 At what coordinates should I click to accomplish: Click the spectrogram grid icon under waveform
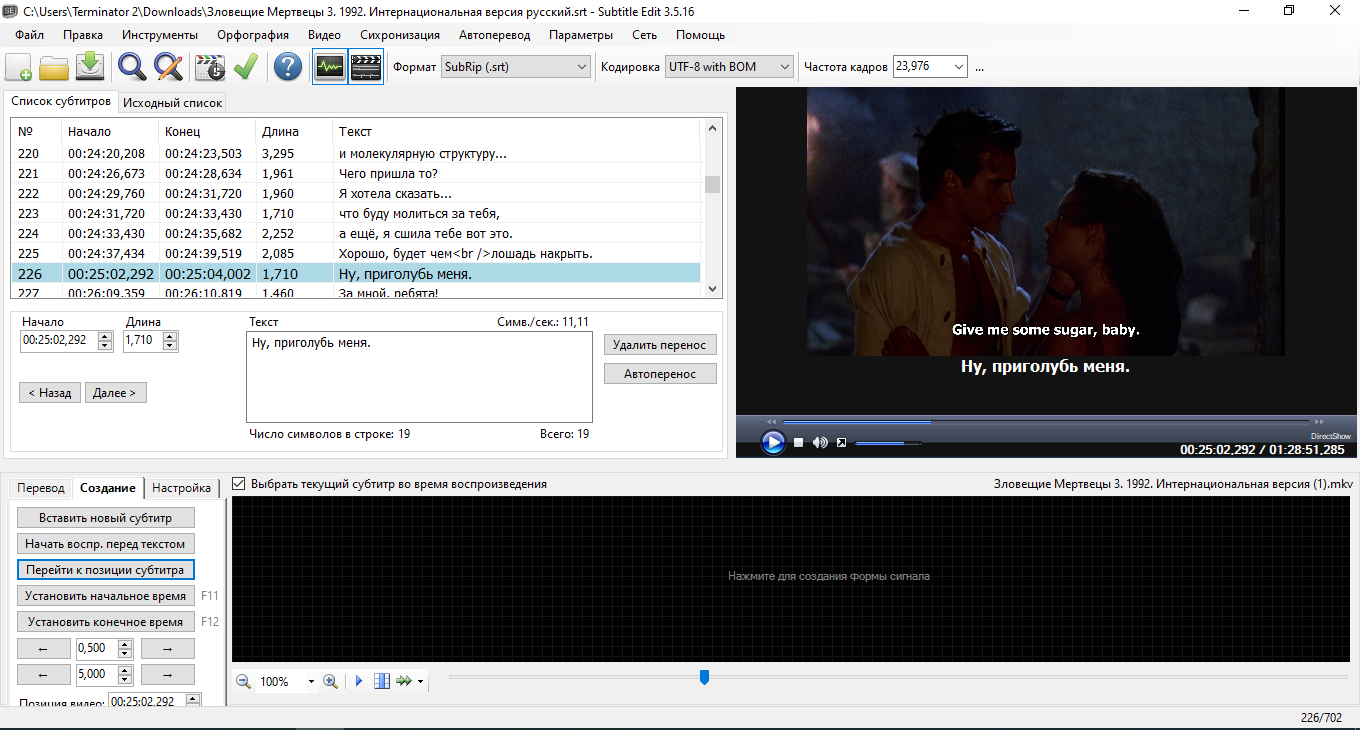pos(381,681)
